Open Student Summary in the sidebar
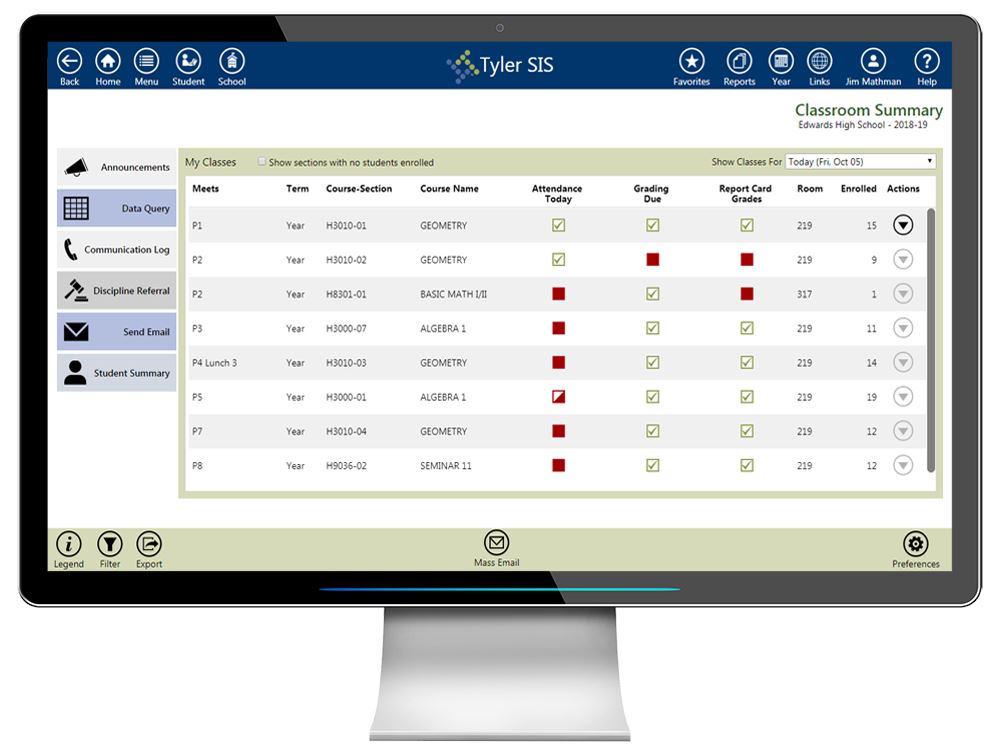The height and width of the screenshot is (750, 1000). pyautogui.click(x=117, y=372)
